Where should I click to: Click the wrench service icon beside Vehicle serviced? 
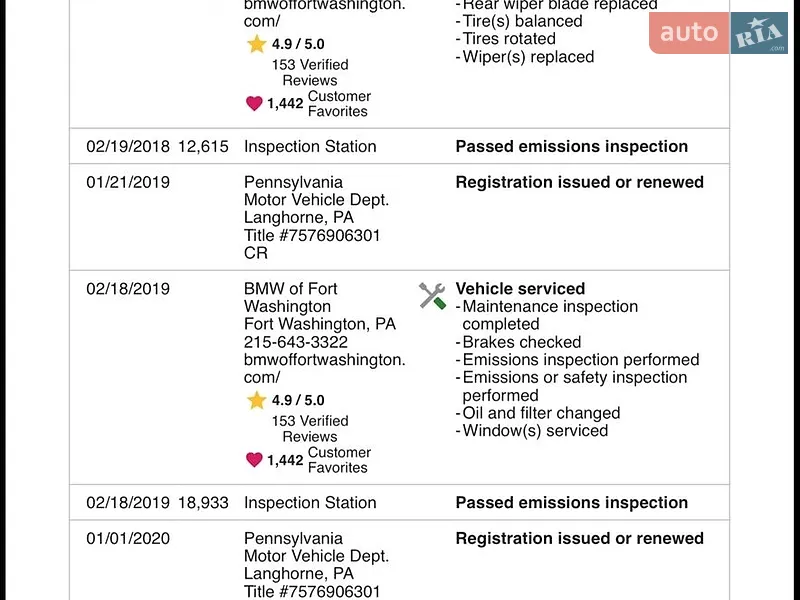click(x=432, y=296)
